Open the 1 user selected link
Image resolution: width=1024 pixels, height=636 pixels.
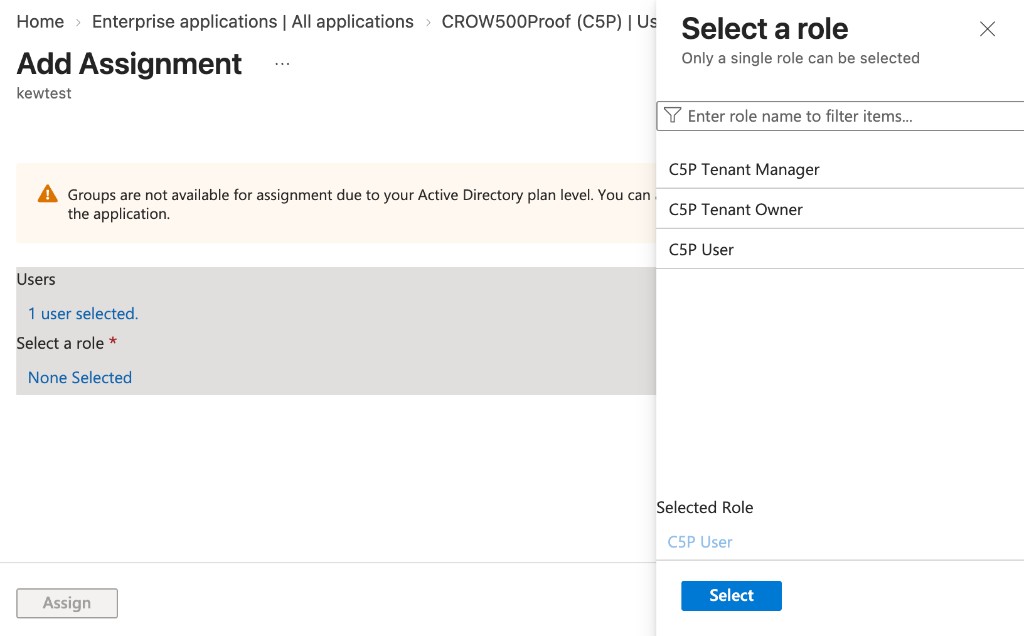click(83, 313)
